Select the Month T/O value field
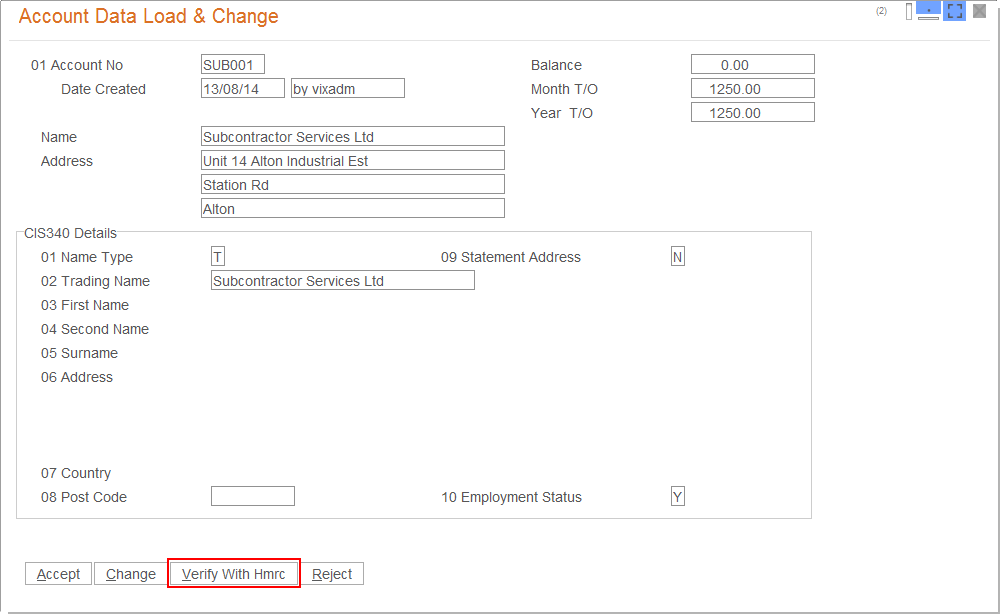The height and width of the screenshot is (614, 1000). point(752,89)
